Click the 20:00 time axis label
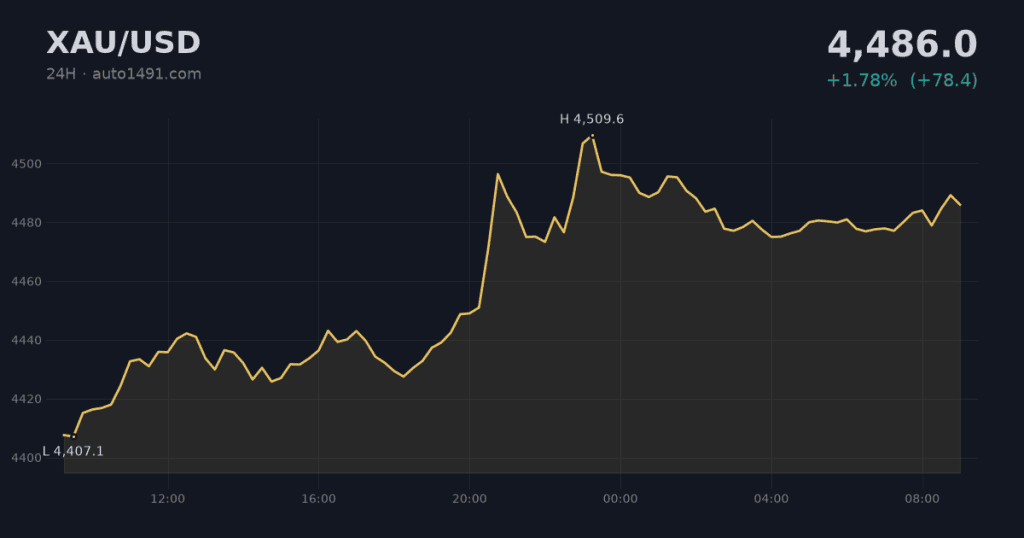Viewport: 1024px width, 538px height. (470, 499)
